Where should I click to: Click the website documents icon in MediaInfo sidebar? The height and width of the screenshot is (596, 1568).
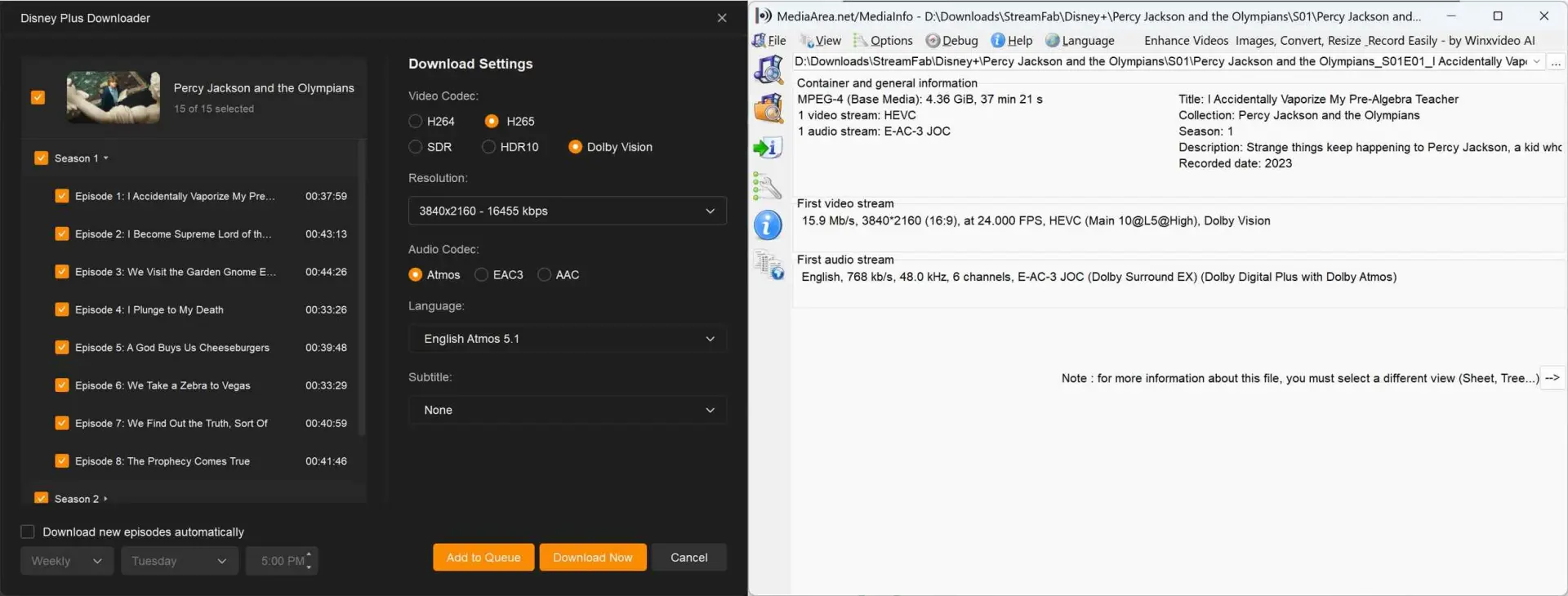(768, 265)
